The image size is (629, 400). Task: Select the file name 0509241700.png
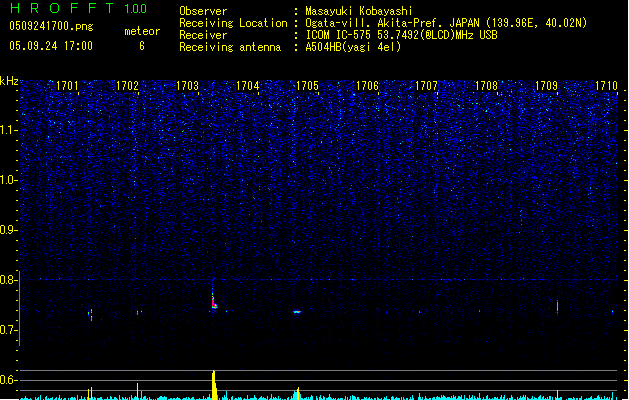click(51, 26)
